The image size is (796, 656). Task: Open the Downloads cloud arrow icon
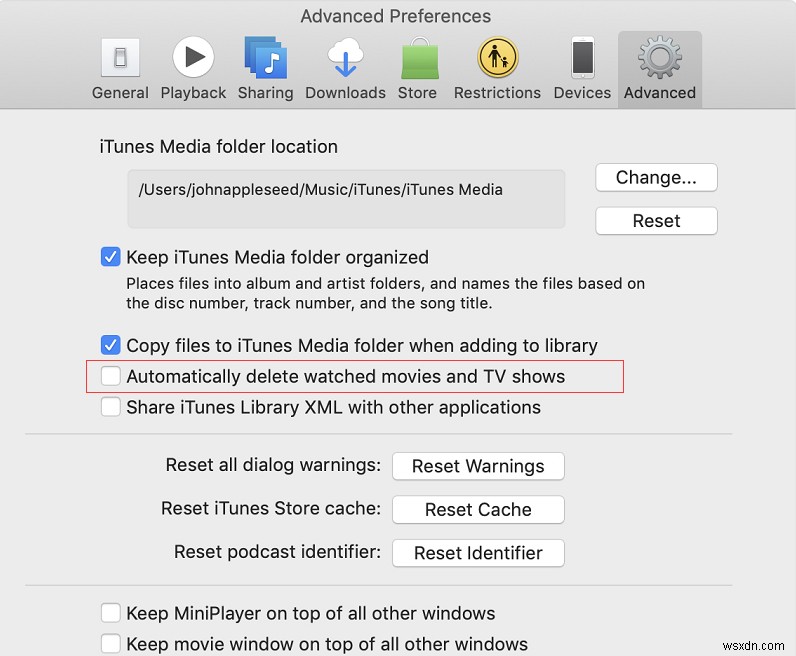tap(345, 57)
